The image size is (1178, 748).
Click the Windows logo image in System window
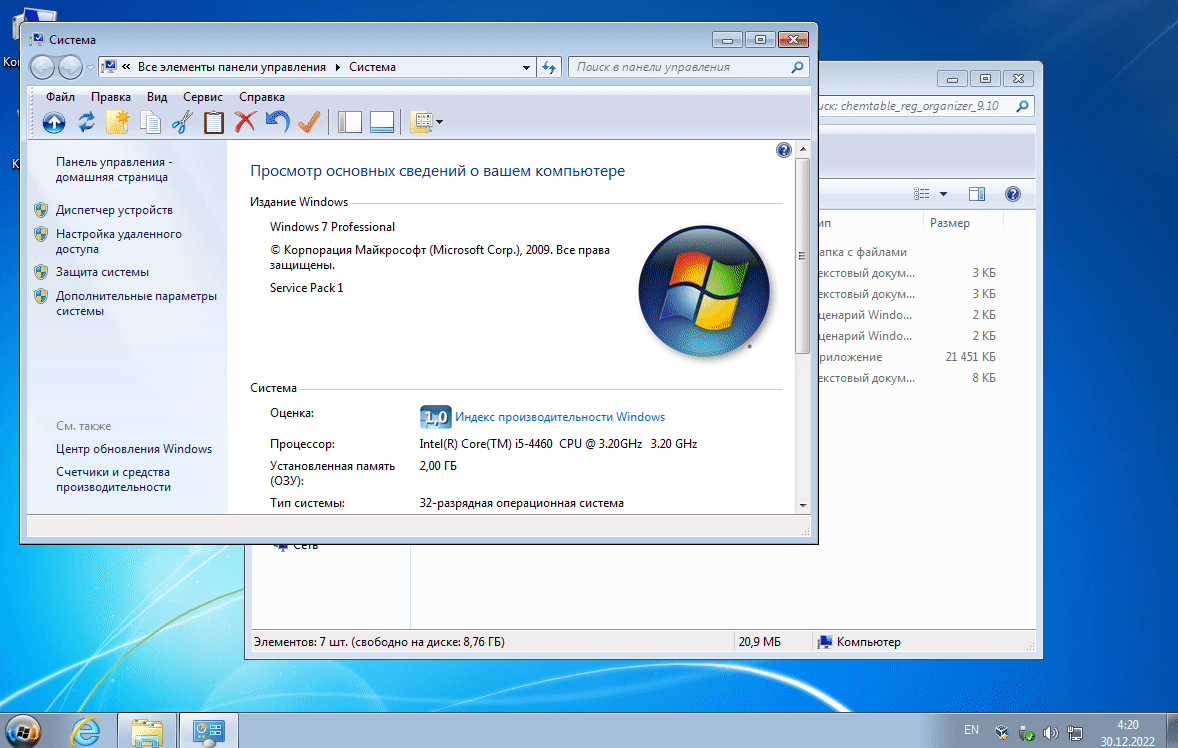click(704, 291)
